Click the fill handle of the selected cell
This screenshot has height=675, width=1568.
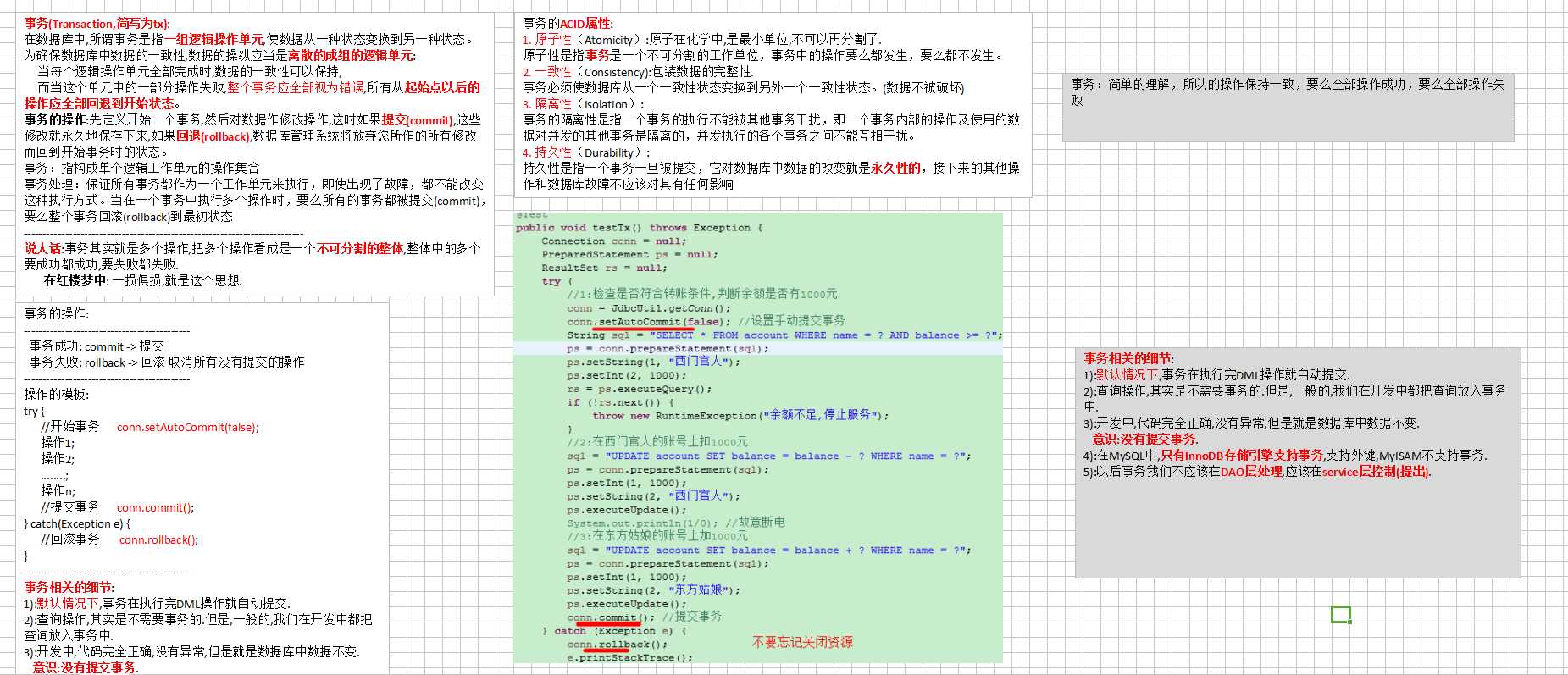(x=1349, y=622)
